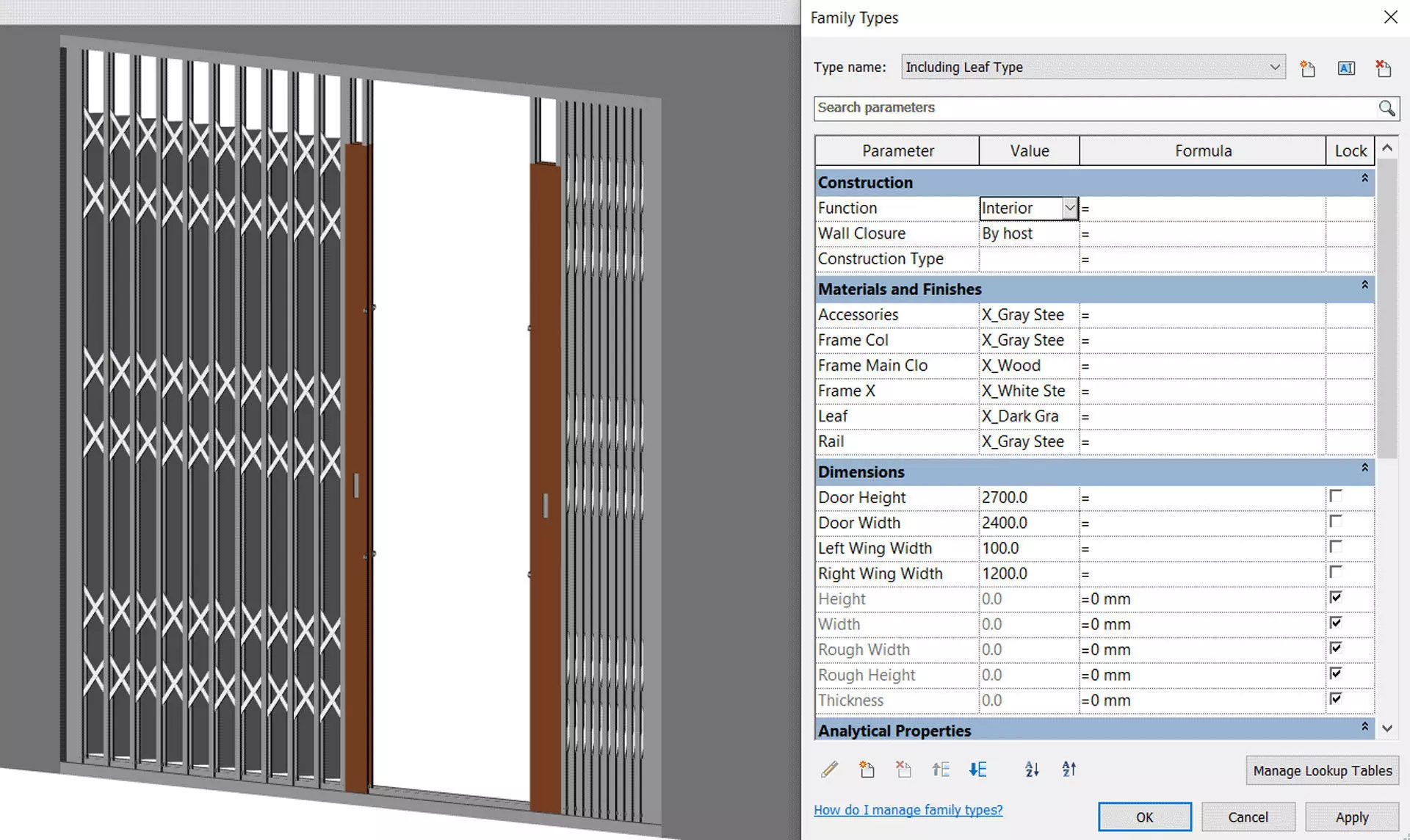Click the Delete Type icon
Screen dimensions: 1410x840
pos(1384,68)
